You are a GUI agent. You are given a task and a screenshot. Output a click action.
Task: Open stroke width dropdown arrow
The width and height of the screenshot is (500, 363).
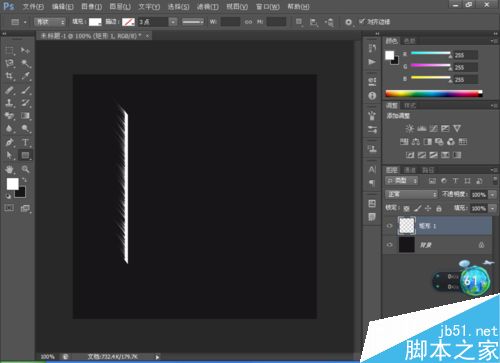coord(173,22)
